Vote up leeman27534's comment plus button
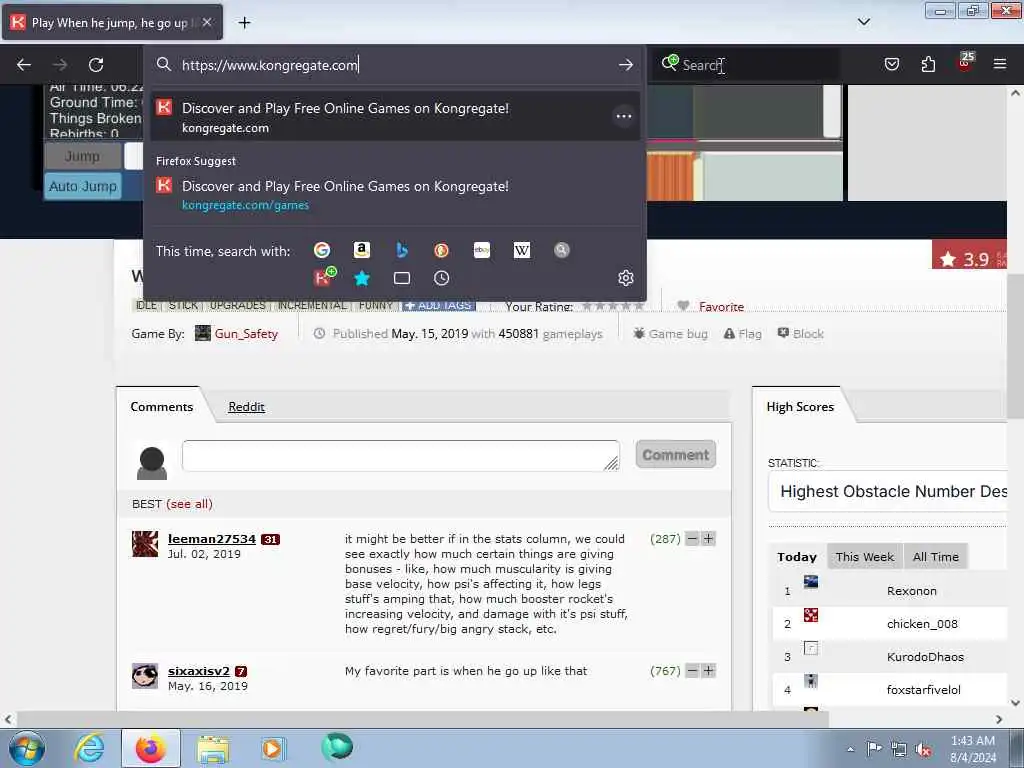This screenshot has width=1024, height=768. click(x=708, y=539)
